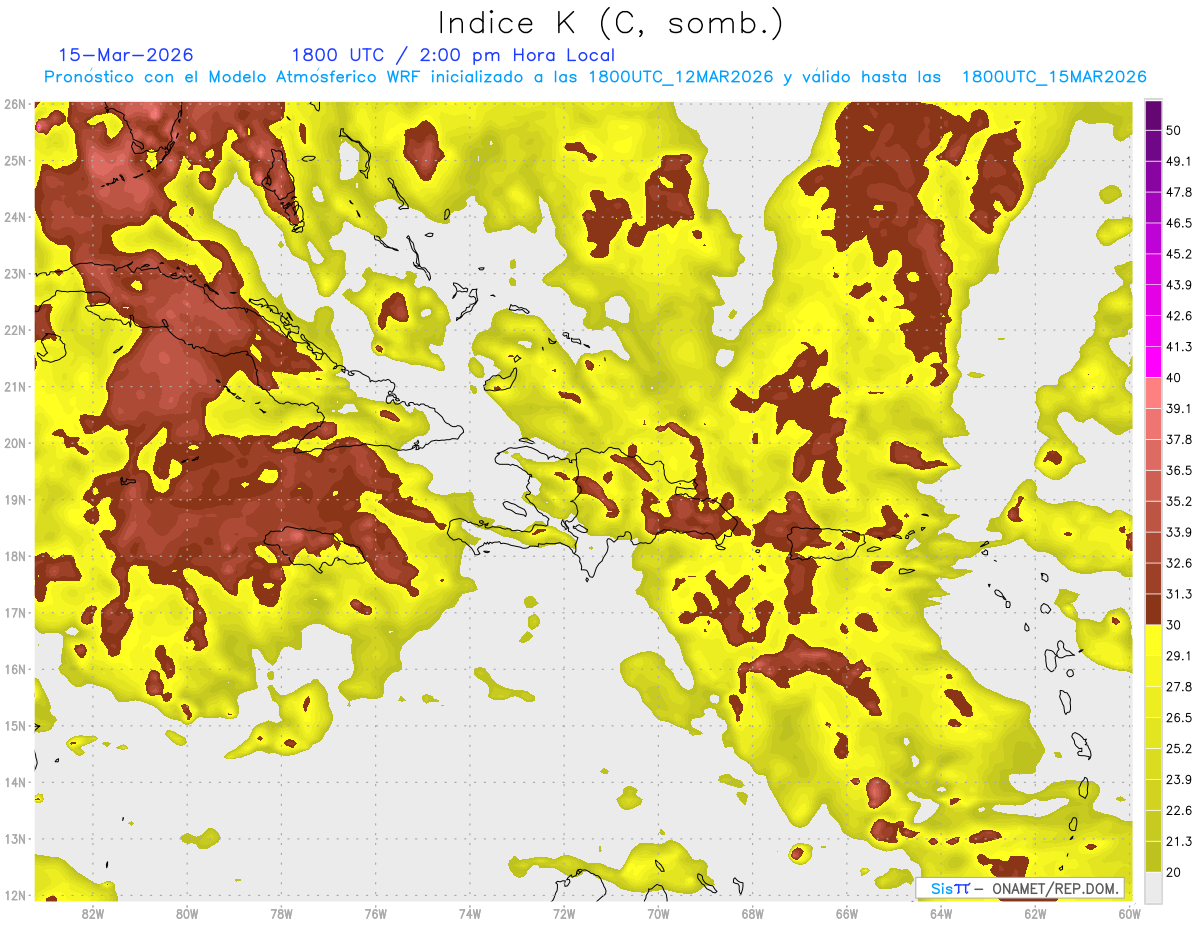Click the colorbar value "27.8"

[x=1178, y=687]
